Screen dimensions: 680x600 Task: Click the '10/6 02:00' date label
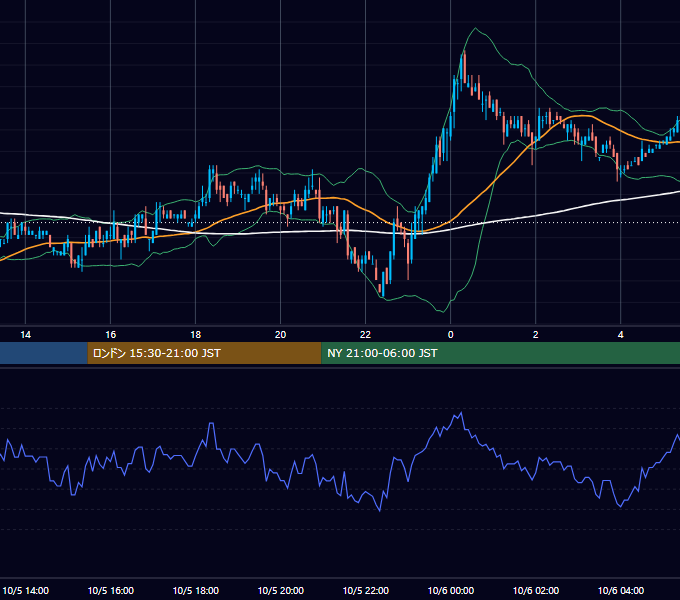(x=536, y=590)
